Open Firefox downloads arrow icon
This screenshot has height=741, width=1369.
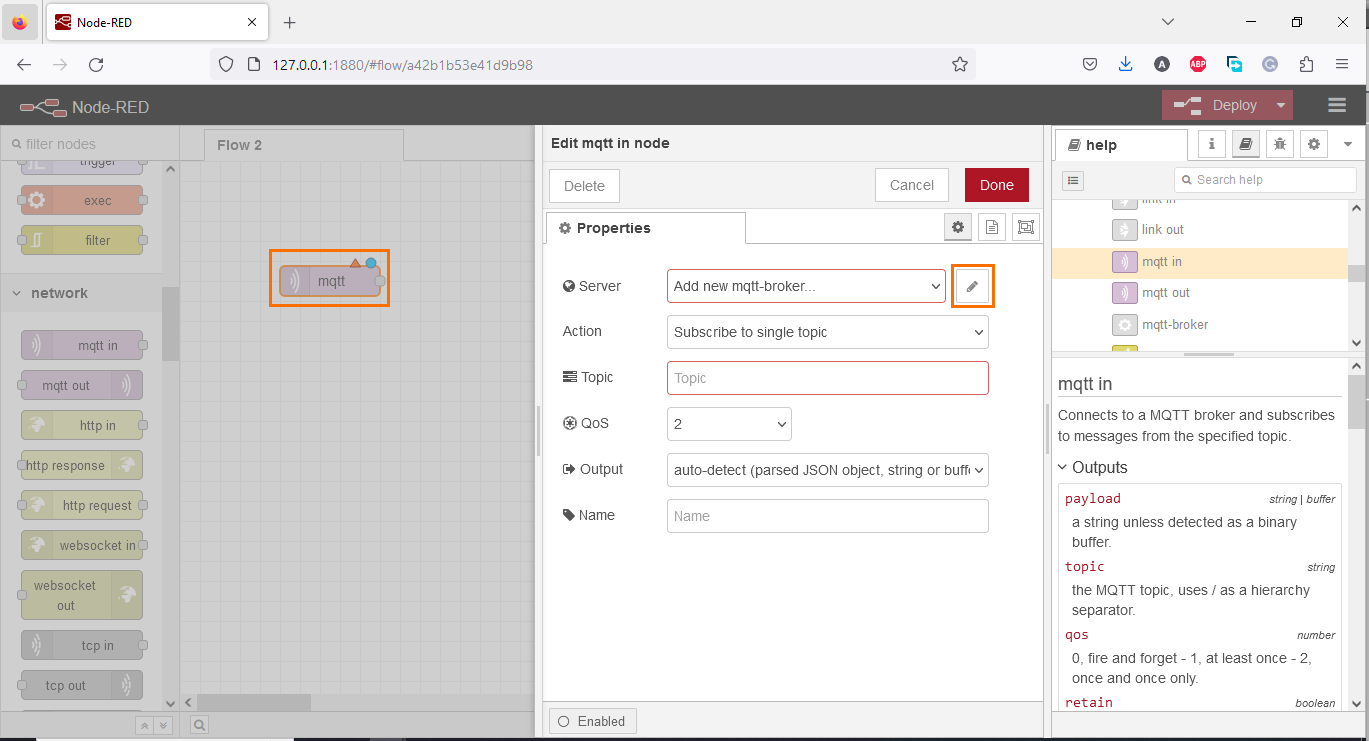click(x=1126, y=64)
